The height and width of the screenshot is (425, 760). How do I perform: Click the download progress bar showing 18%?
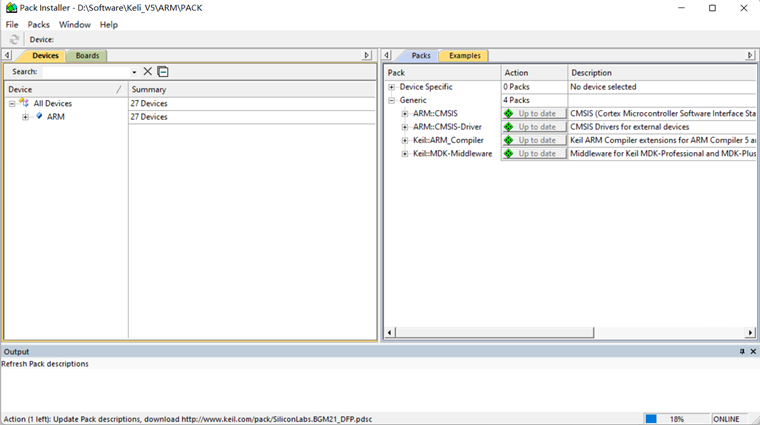pyautogui.click(x=677, y=419)
